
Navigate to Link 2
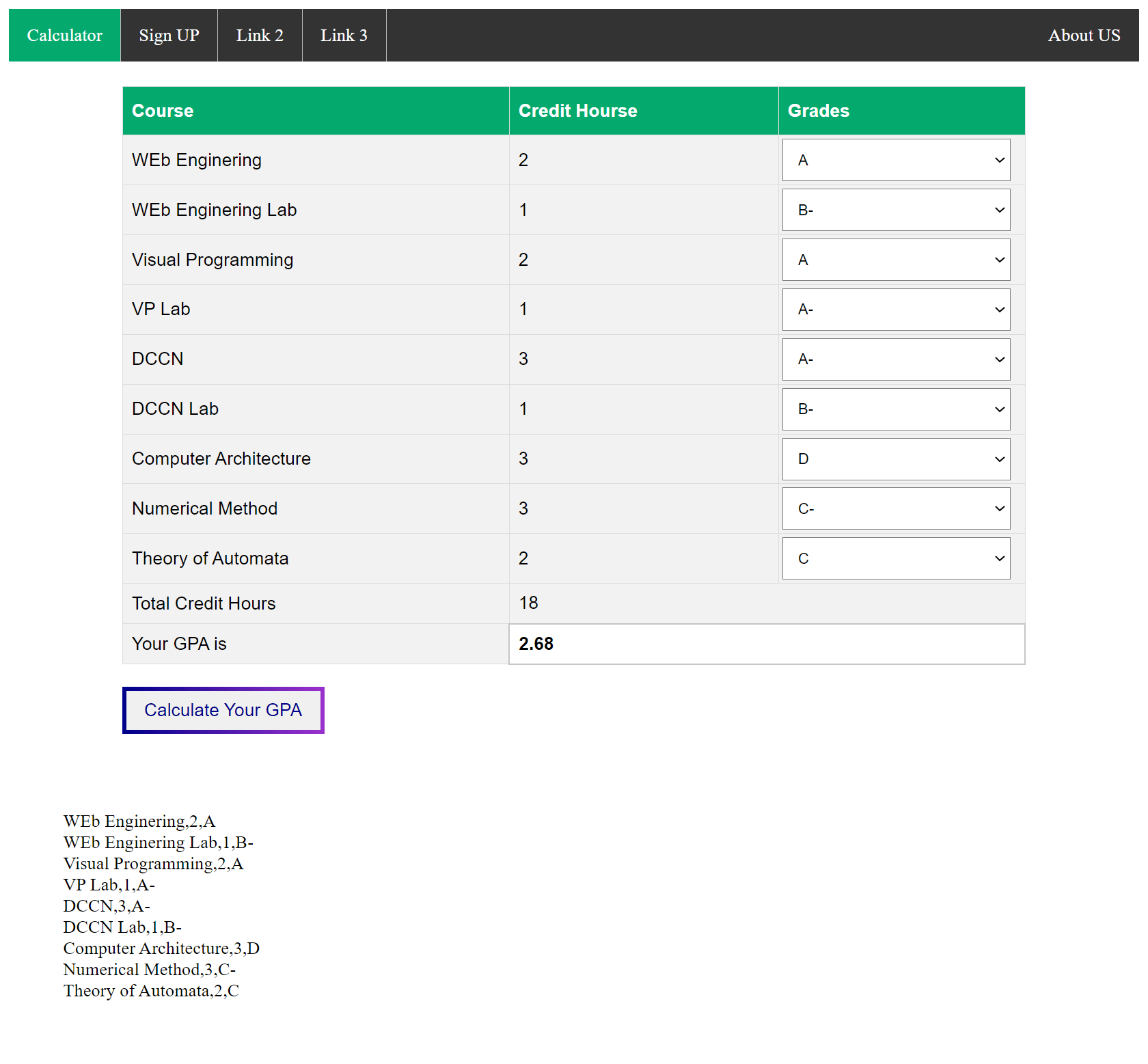tap(260, 35)
